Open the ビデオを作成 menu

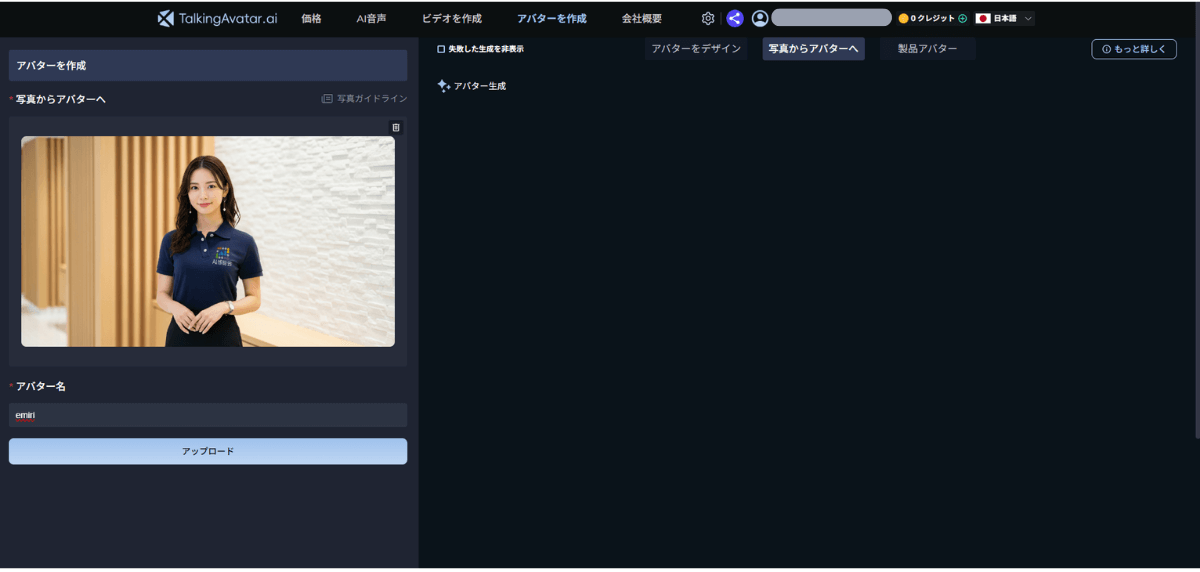(x=451, y=18)
